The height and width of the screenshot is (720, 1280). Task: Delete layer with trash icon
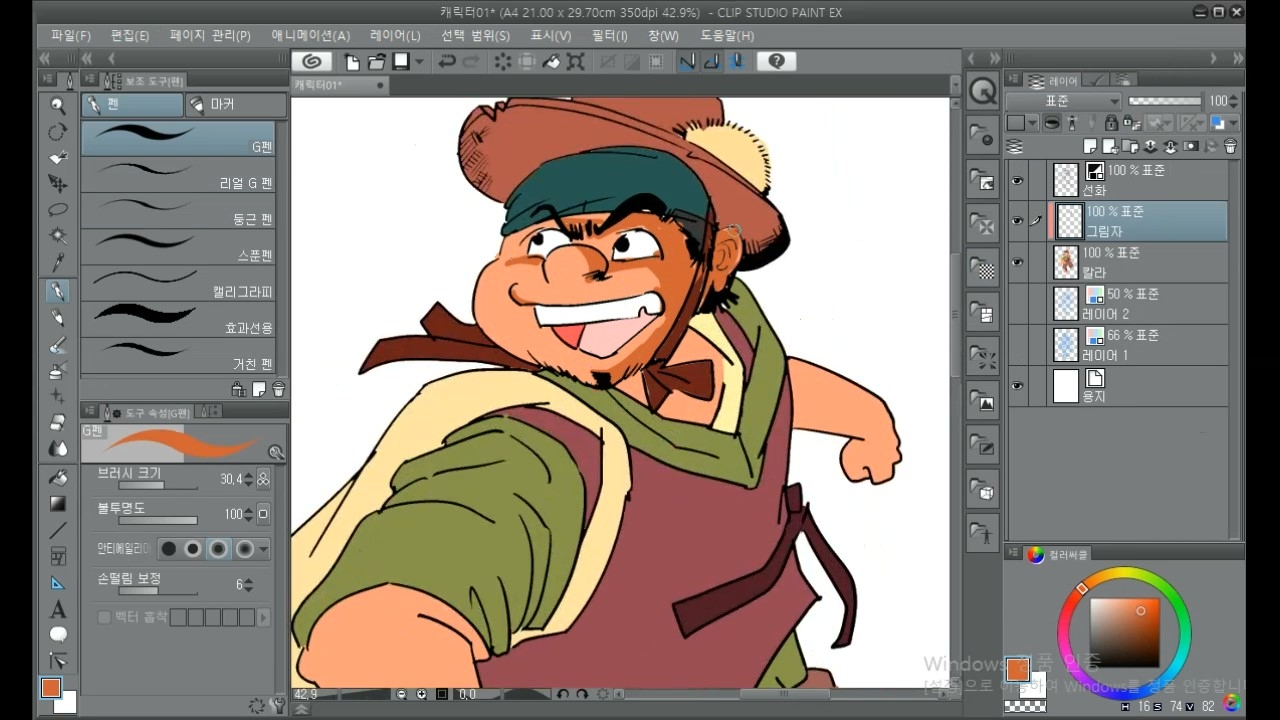point(1230,146)
